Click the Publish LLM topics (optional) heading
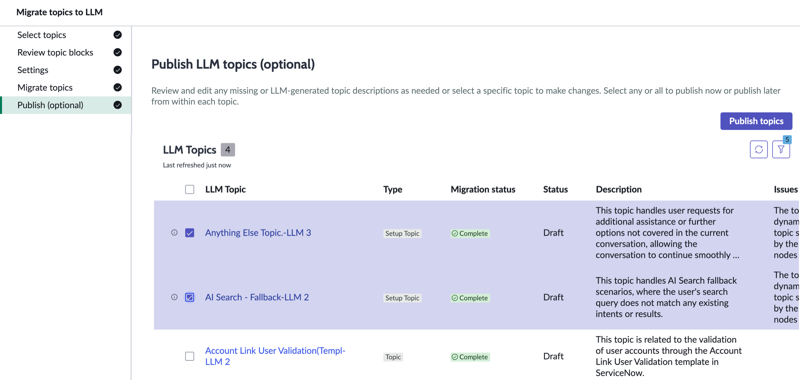The image size is (800, 380). click(233, 64)
